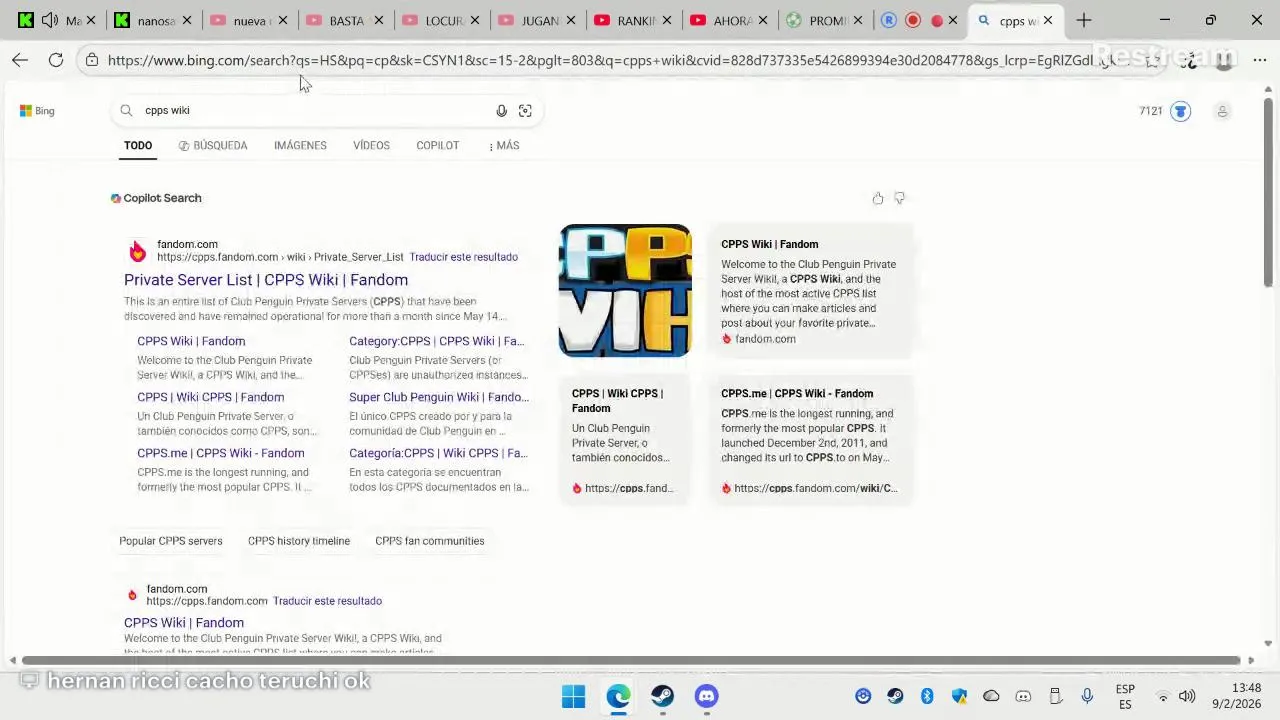Open second result CPPS Wiki | Fandom title
The image size is (1280, 720).
pyautogui.click(x=184, y=623)
